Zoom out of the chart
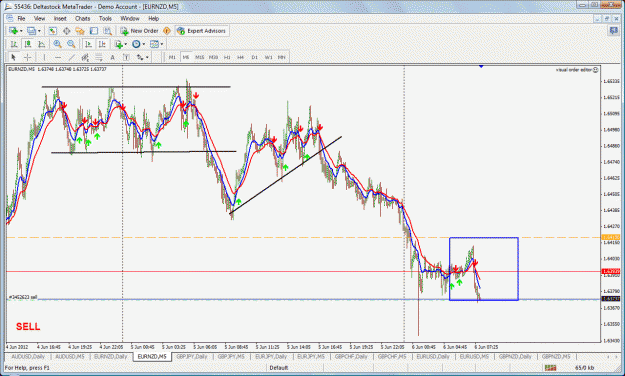This screenshot has width=625, height=376. [x=71, y=44]
